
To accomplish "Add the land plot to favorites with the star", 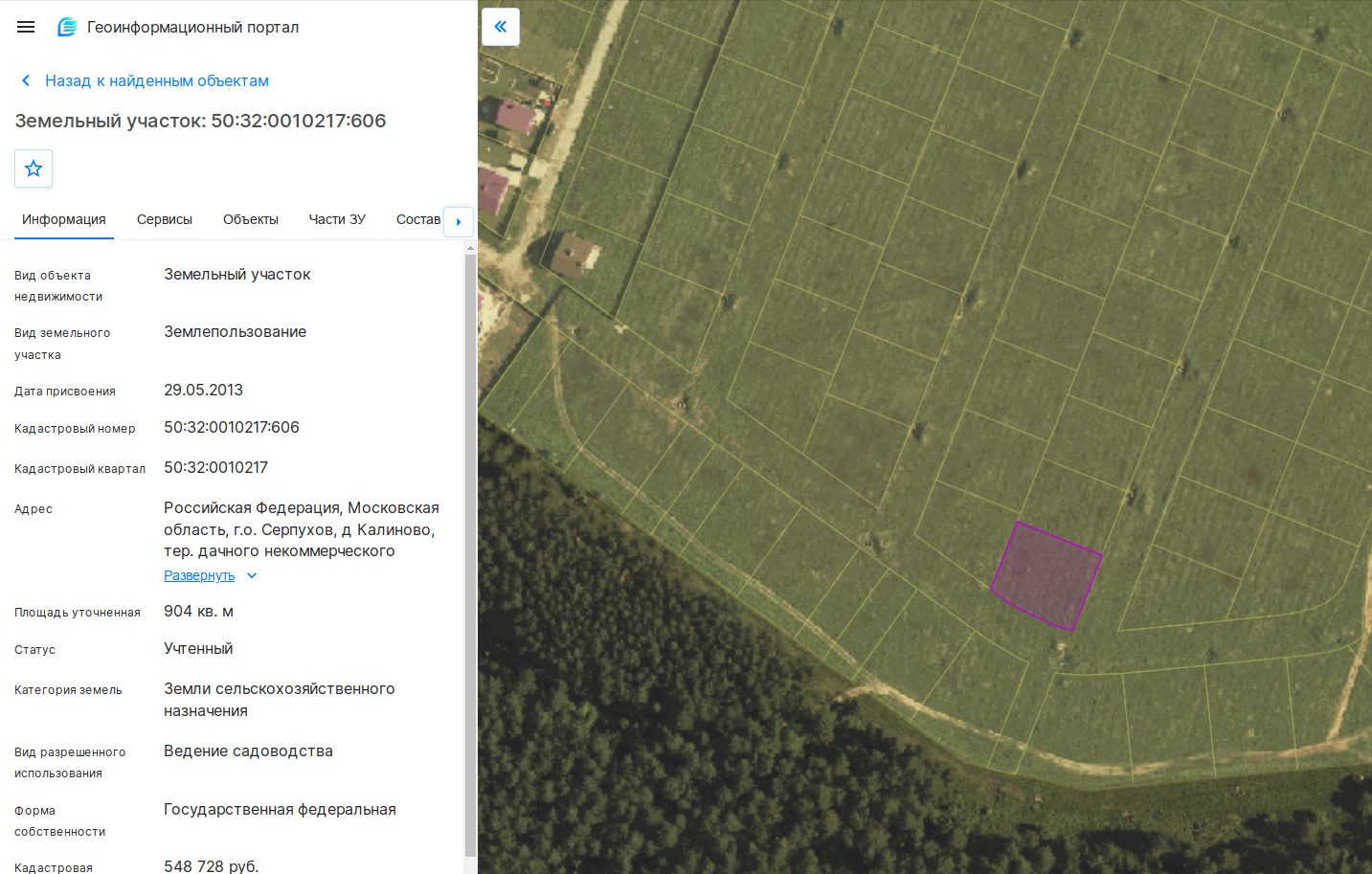I will pos(34,168).
